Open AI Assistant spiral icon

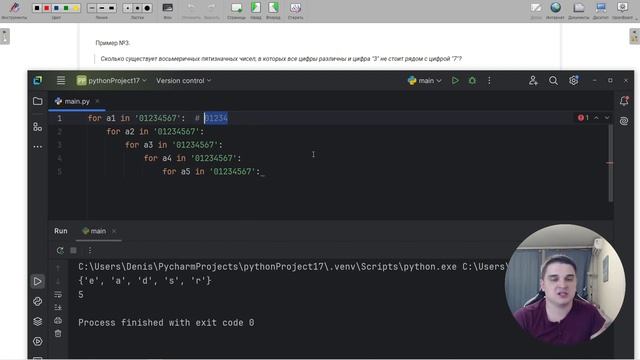pyautogui.click(x=624, y=121)
